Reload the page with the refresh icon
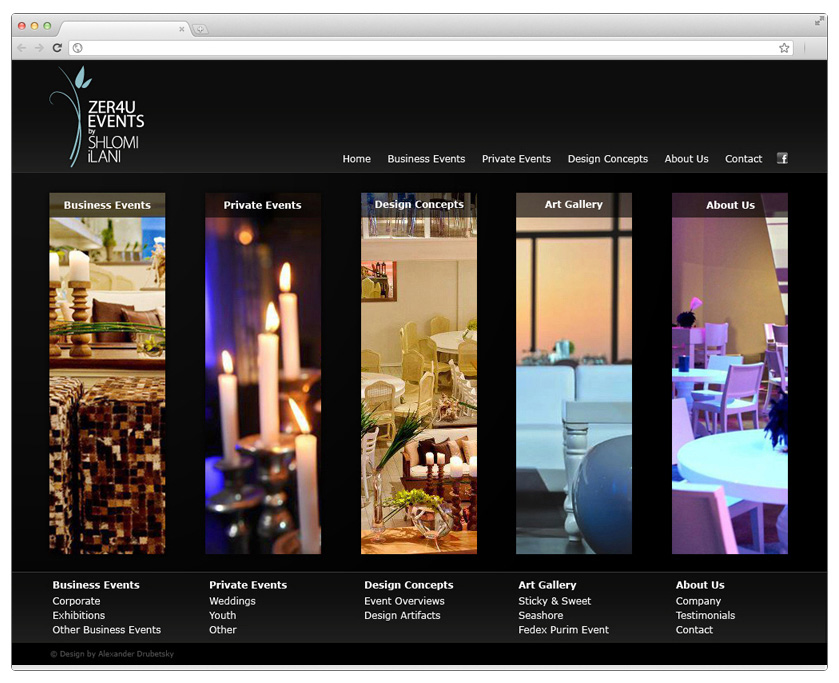 click(57, 47)
